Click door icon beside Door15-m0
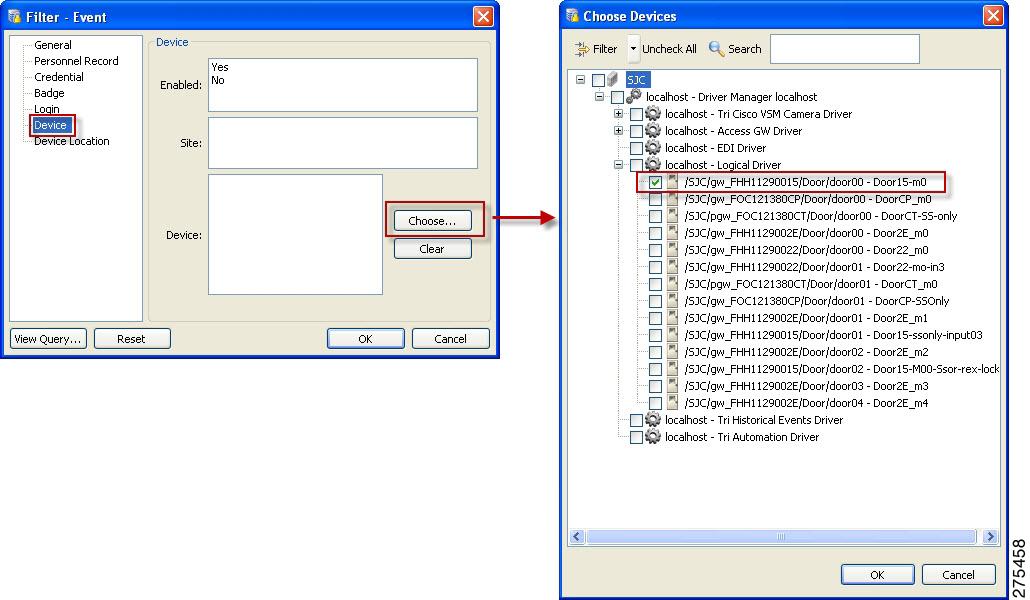Screen dimensions: 1030x600 click(x=672, y=182)
